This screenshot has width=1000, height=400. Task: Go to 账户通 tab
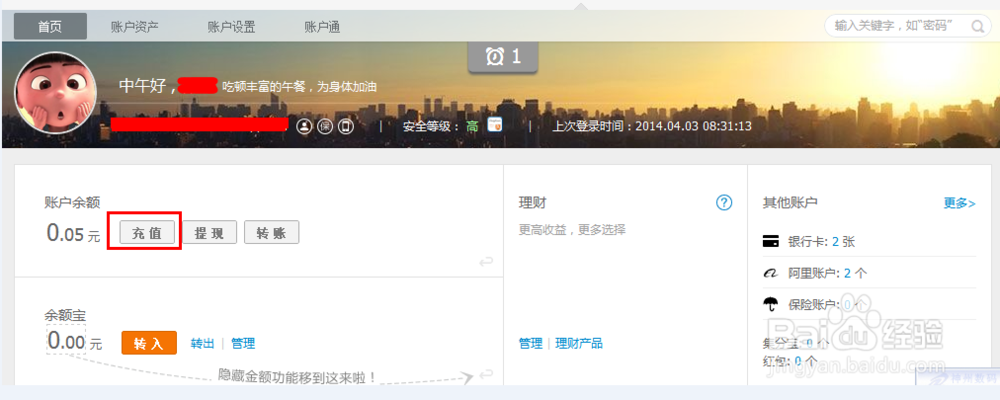coord(322,27)
